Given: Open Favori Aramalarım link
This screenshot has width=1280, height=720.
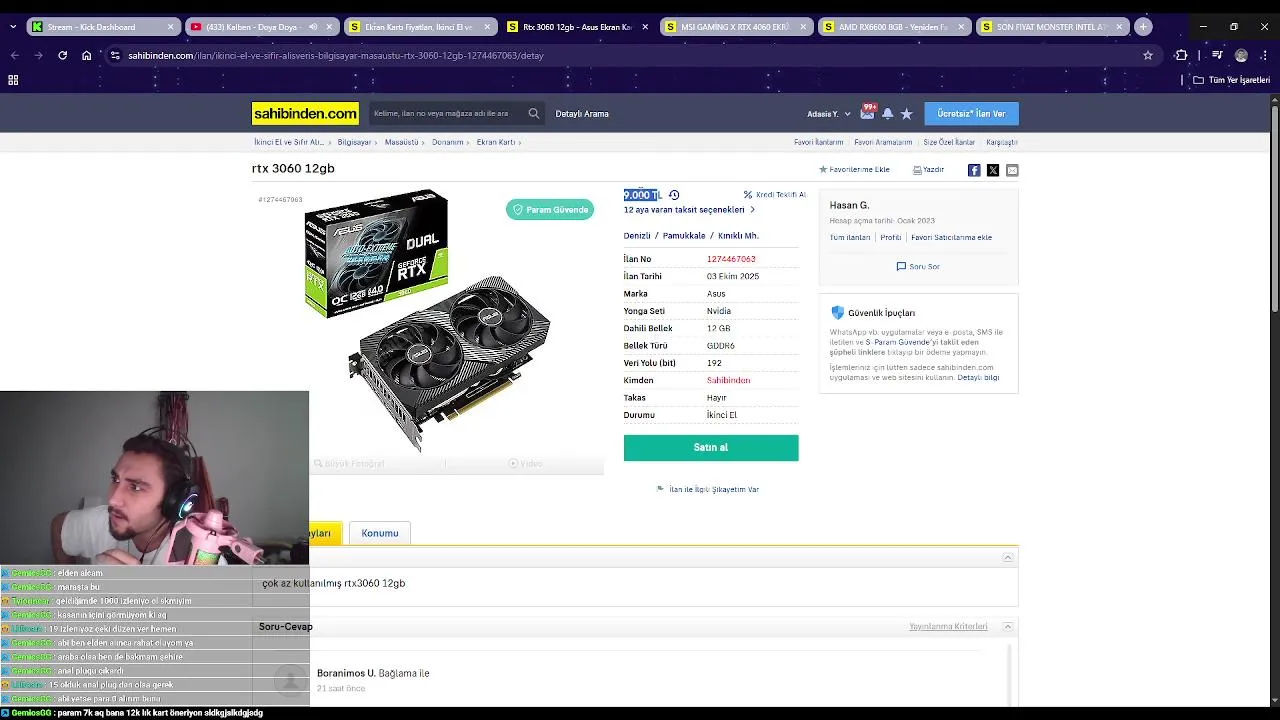Looking at the screenshot, I should tap(883, 142).
